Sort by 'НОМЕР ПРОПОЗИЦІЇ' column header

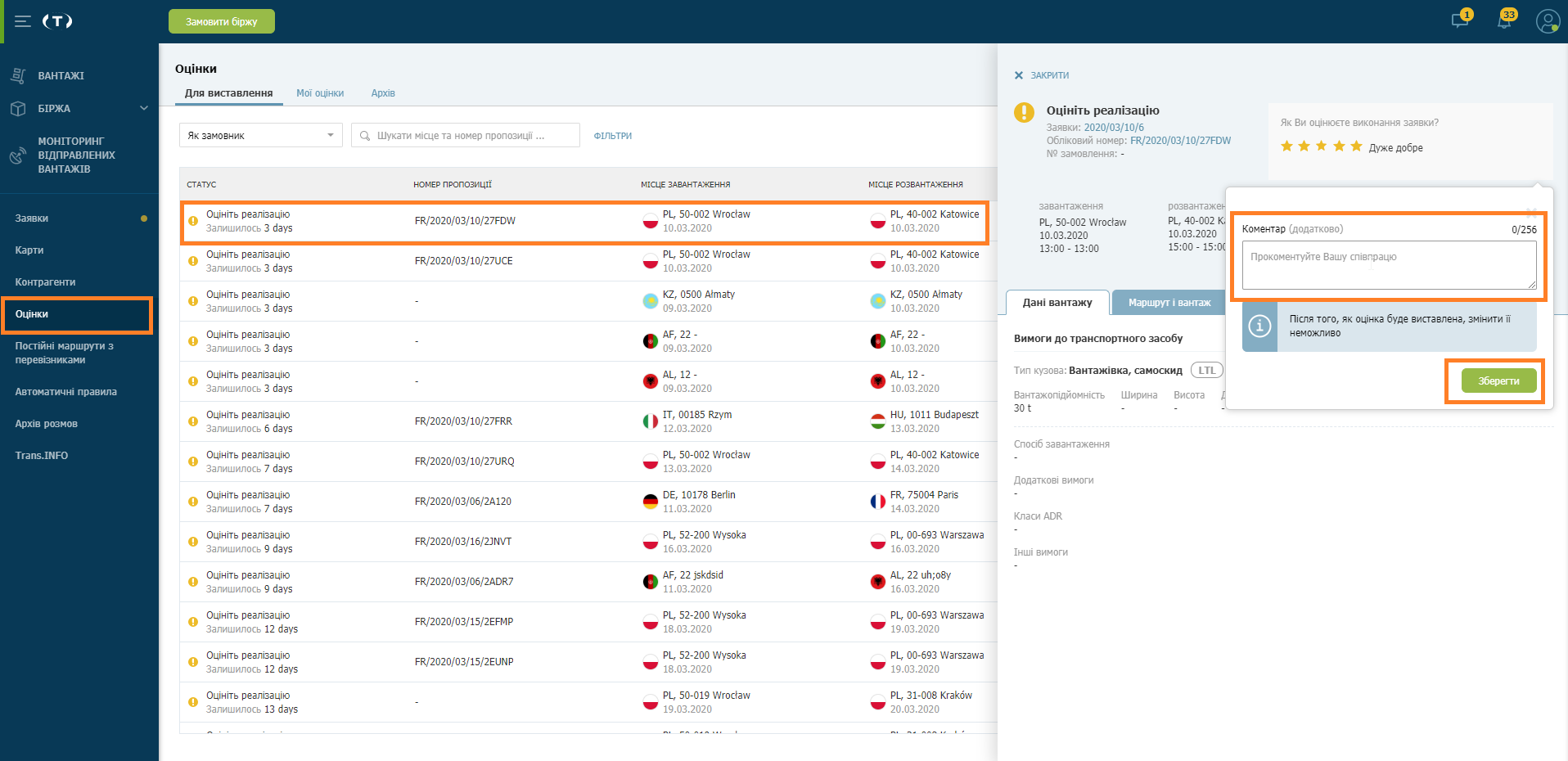point(453,185)
